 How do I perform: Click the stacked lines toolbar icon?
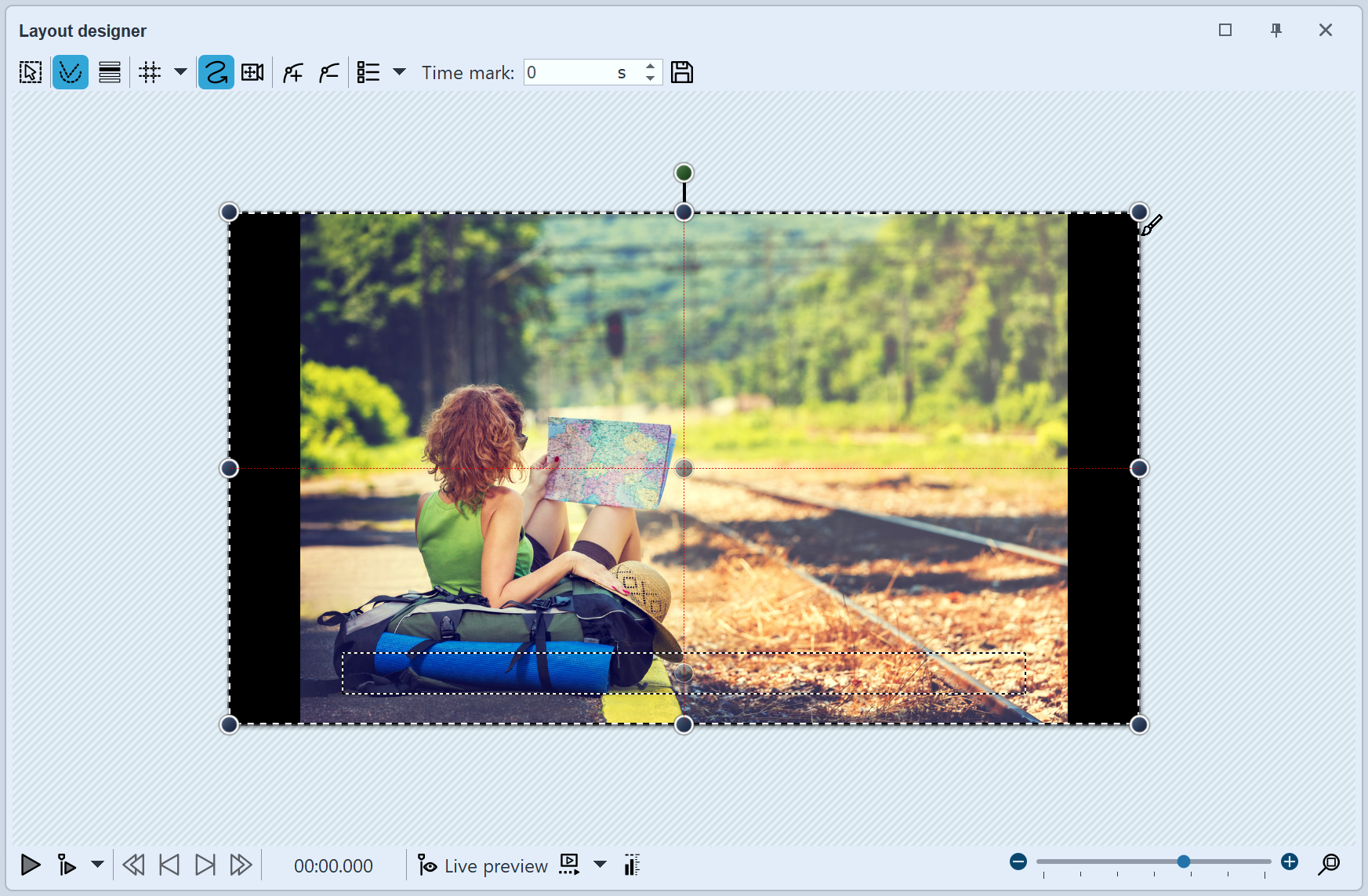click(110, 72)
